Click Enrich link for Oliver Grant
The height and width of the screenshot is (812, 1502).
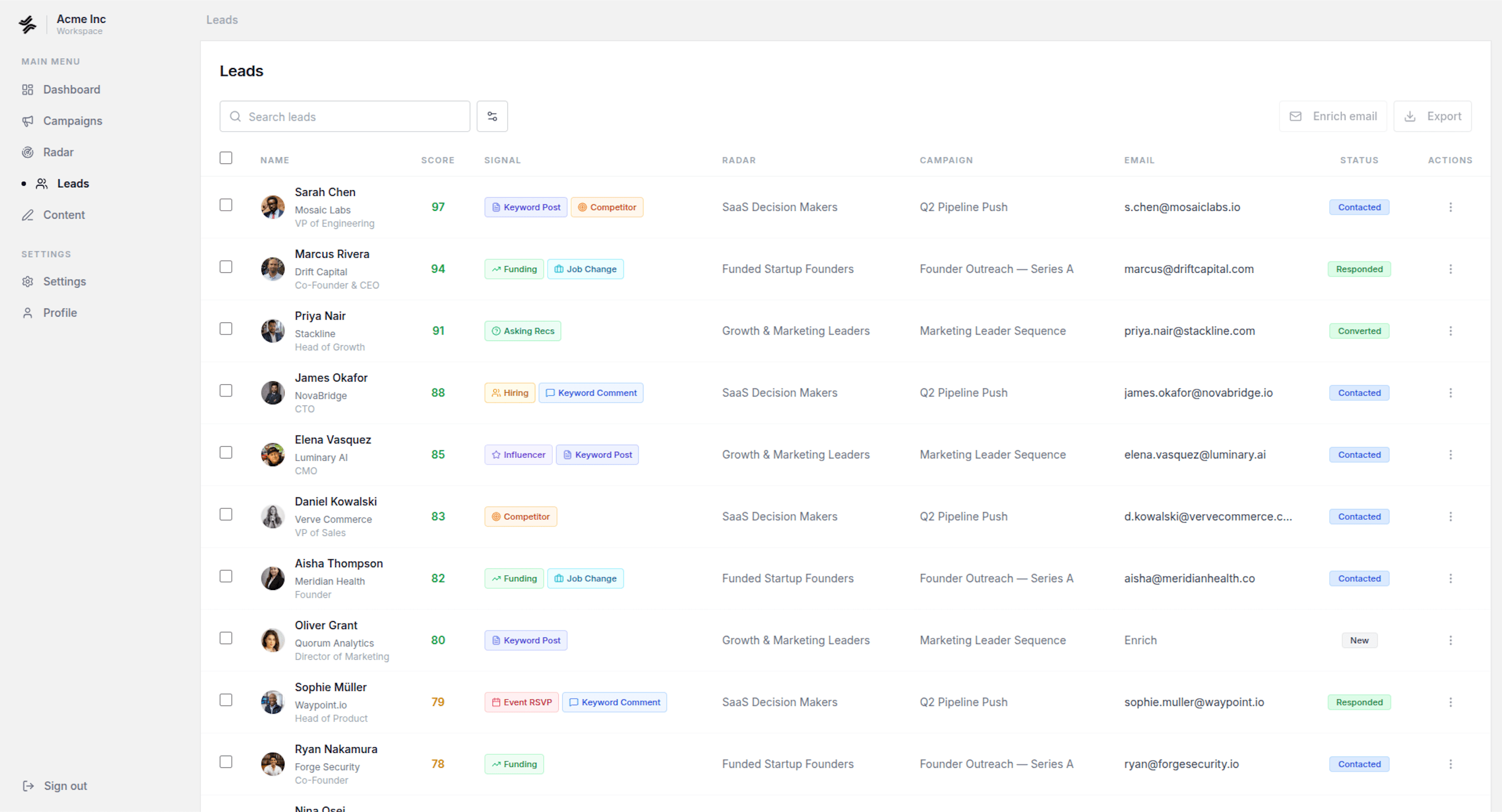pyautogui.click(x=1140, y=640)
